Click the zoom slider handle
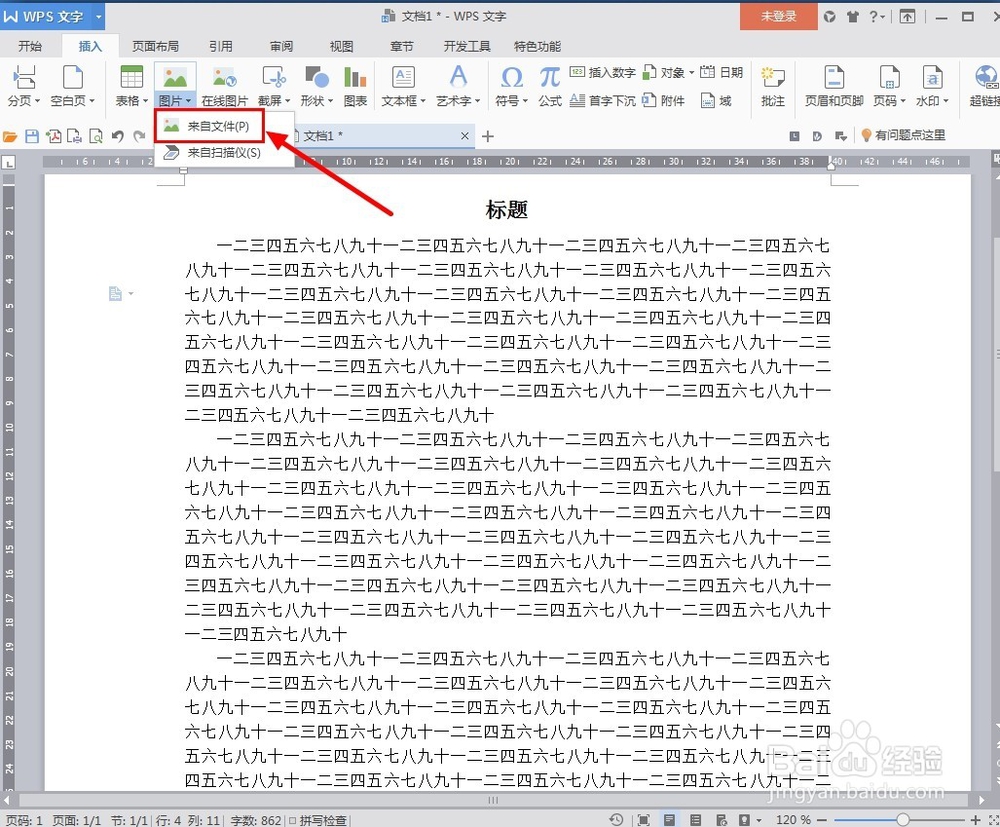 point(902,819)
